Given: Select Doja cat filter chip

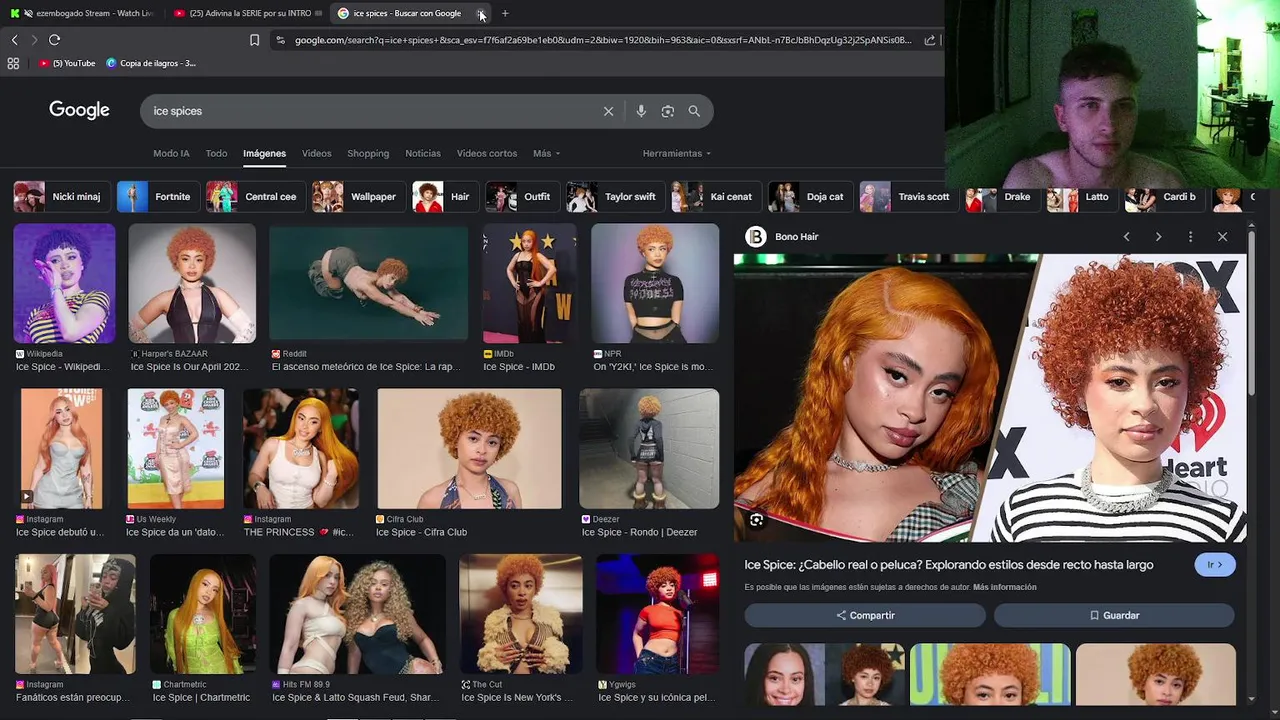Looking at the screenshot, I should (809, 197).
